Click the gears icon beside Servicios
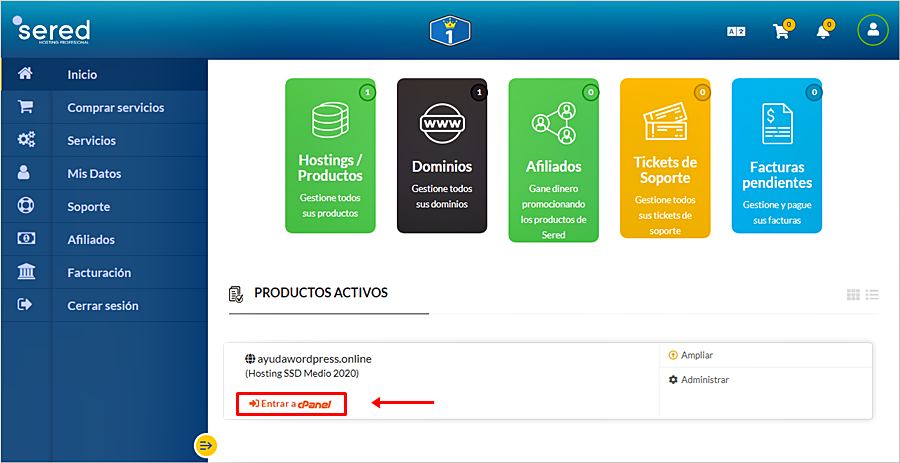This screenshot has width=900, height=463. pyautogui.click(x=26, y=140)
